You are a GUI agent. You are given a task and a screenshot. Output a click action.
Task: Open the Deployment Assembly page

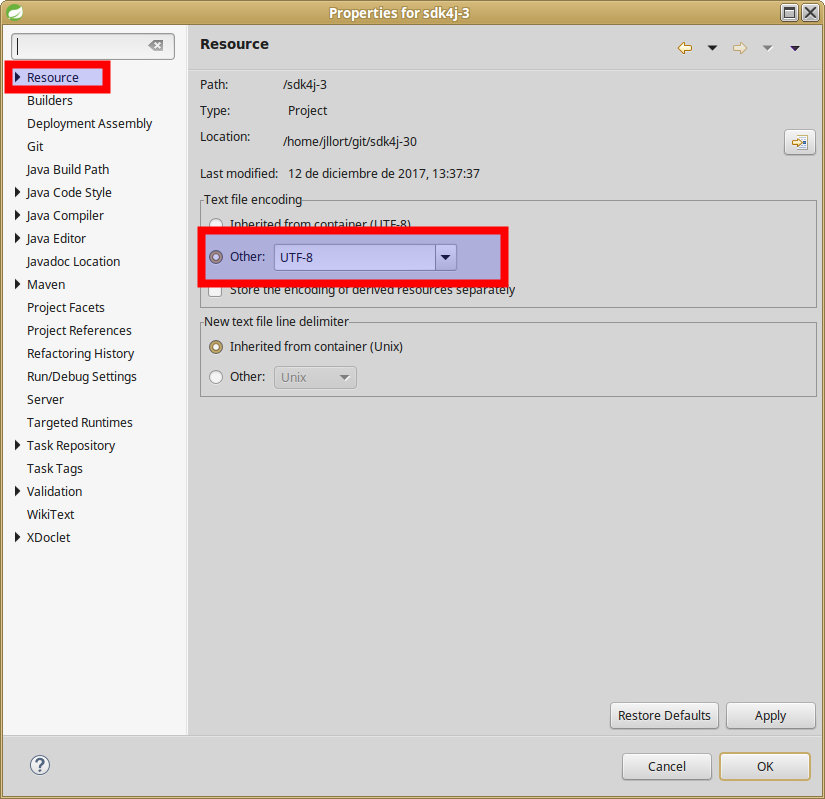click(89, 124)
